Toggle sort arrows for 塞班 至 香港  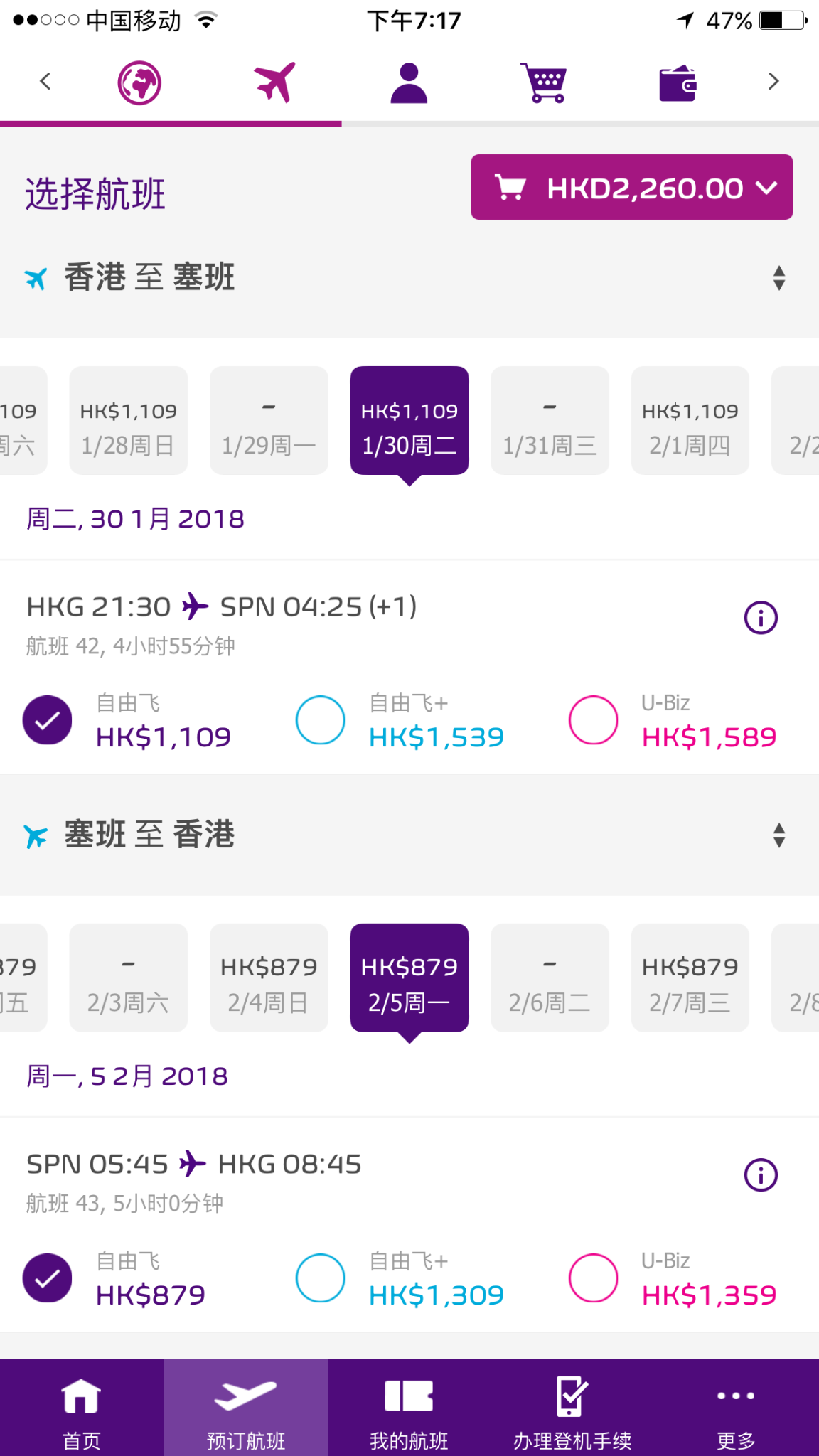tap(779, 835)
